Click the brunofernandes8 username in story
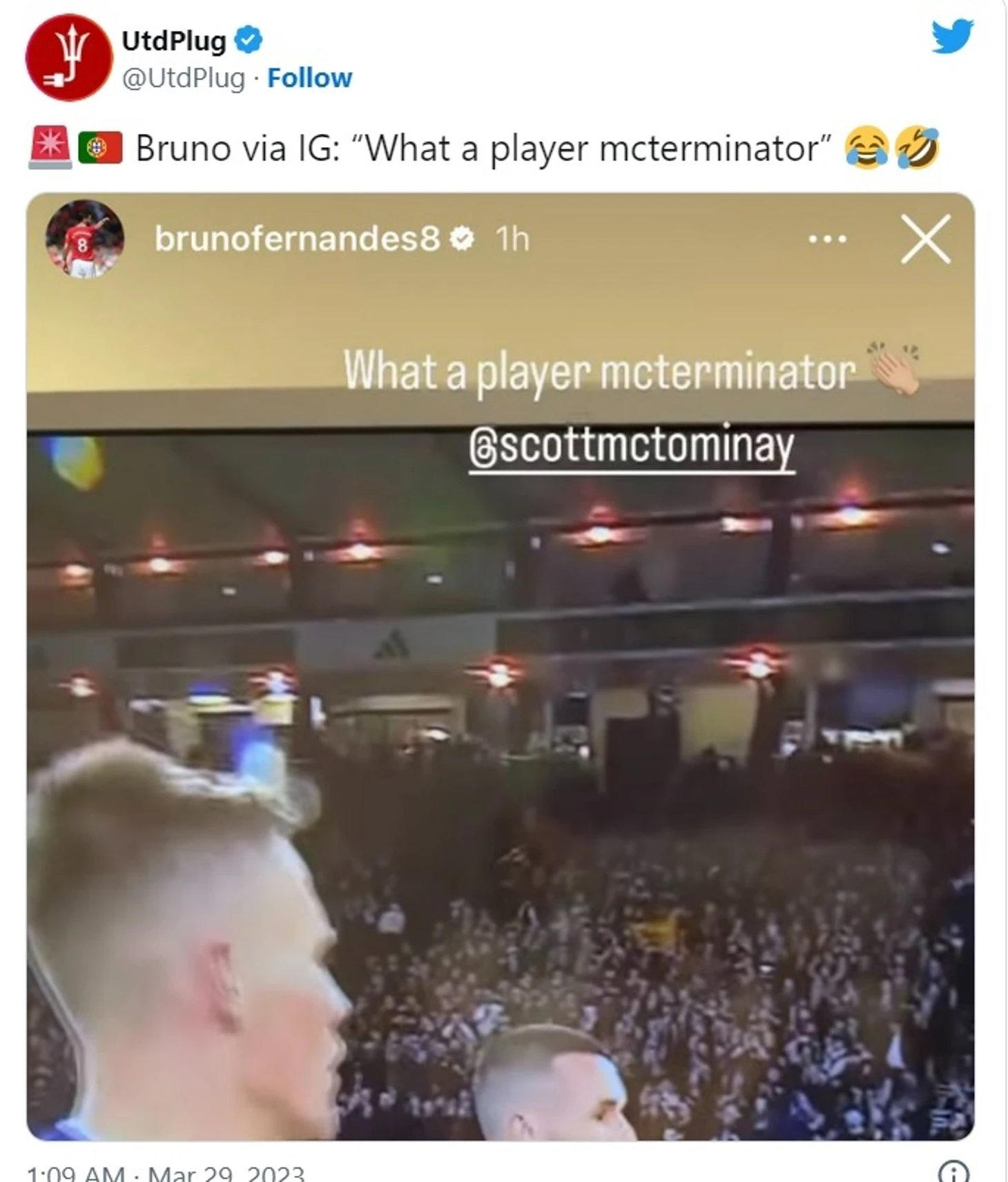This screenshot has height=1182, width=1008. click(297, 239)
